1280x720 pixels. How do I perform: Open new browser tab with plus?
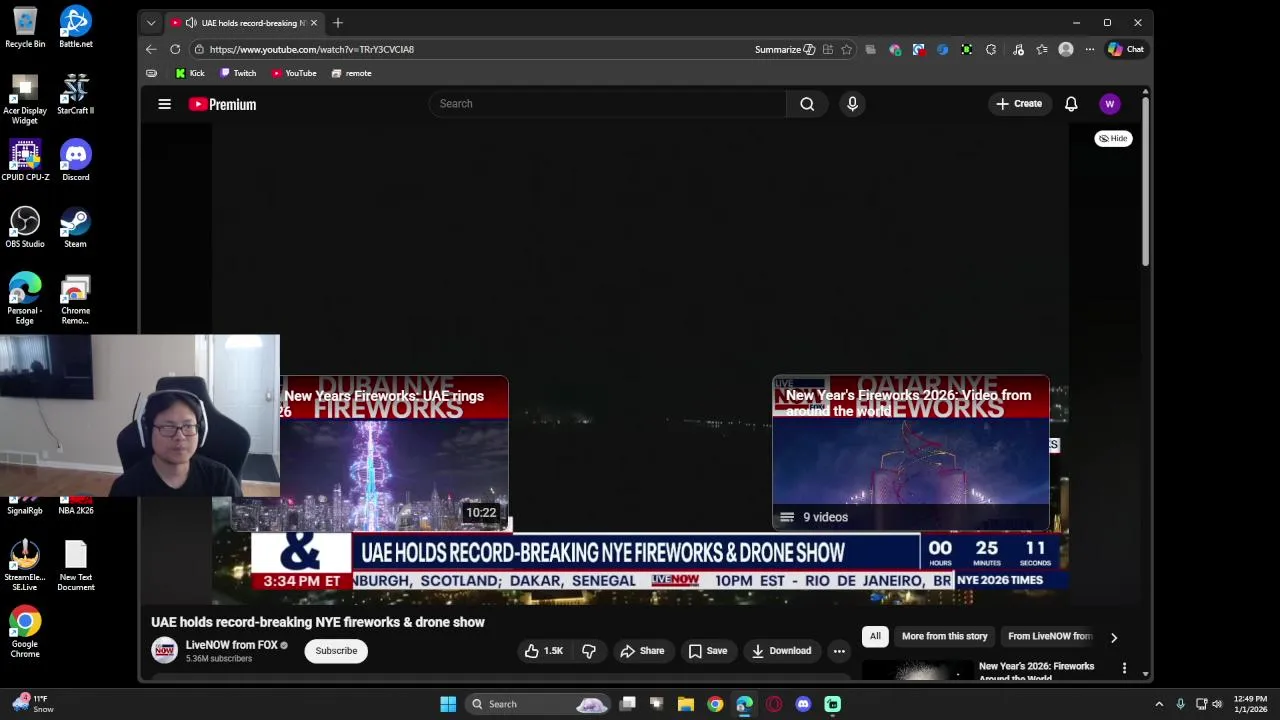pyautogui.click(x=338, y=22)
